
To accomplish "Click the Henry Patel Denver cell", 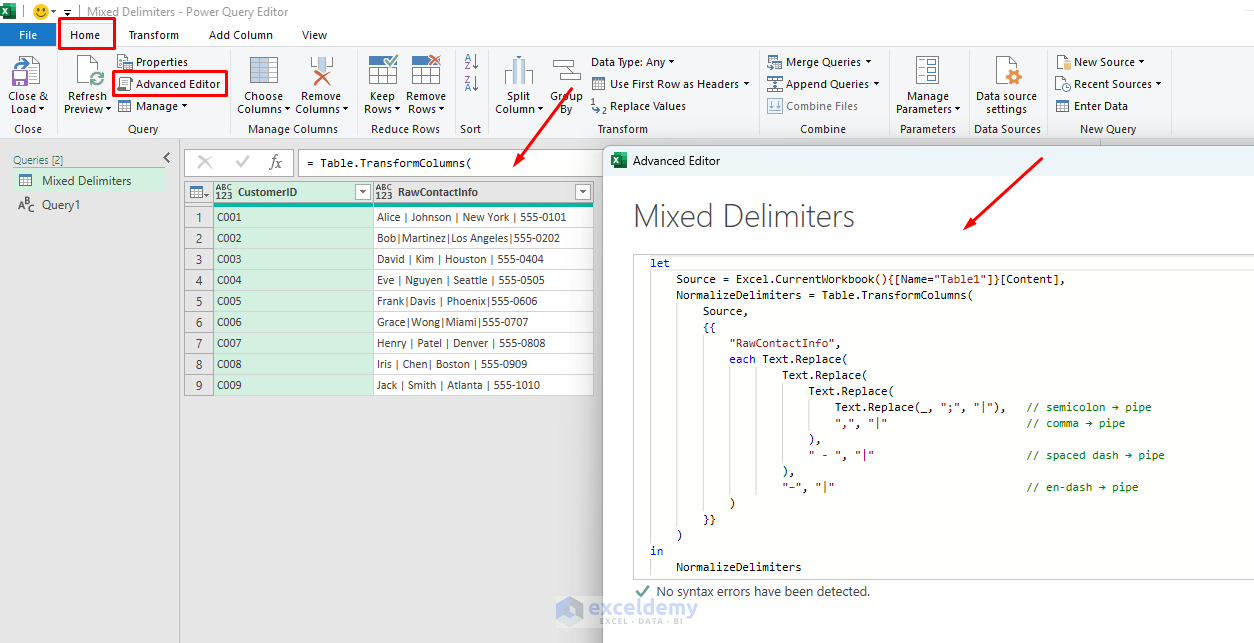I will (483, 343).
